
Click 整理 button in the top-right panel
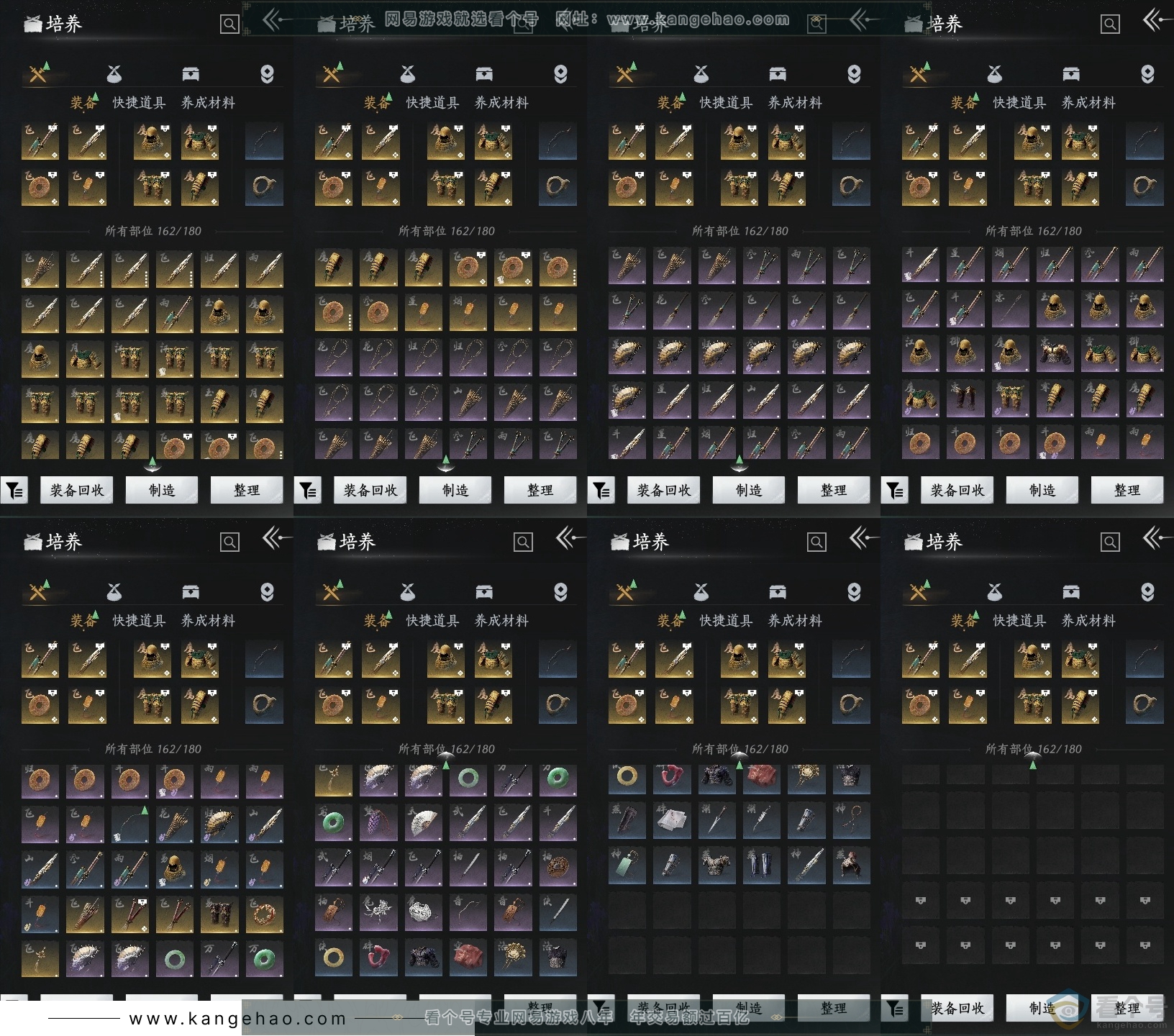(x=1127, y=490)
